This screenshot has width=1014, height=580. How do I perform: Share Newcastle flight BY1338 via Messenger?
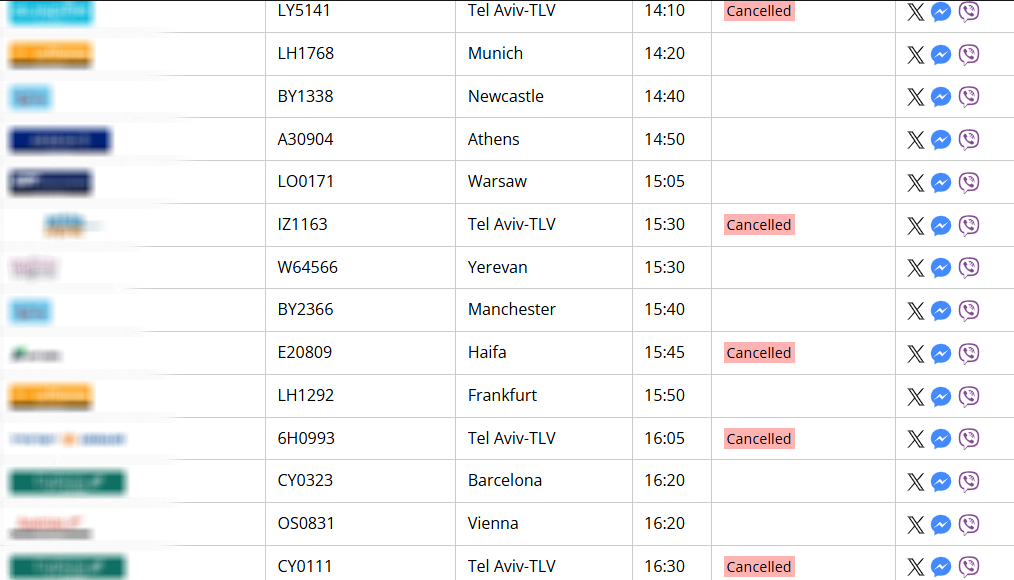pyautogui.click(x=941, y=97)
